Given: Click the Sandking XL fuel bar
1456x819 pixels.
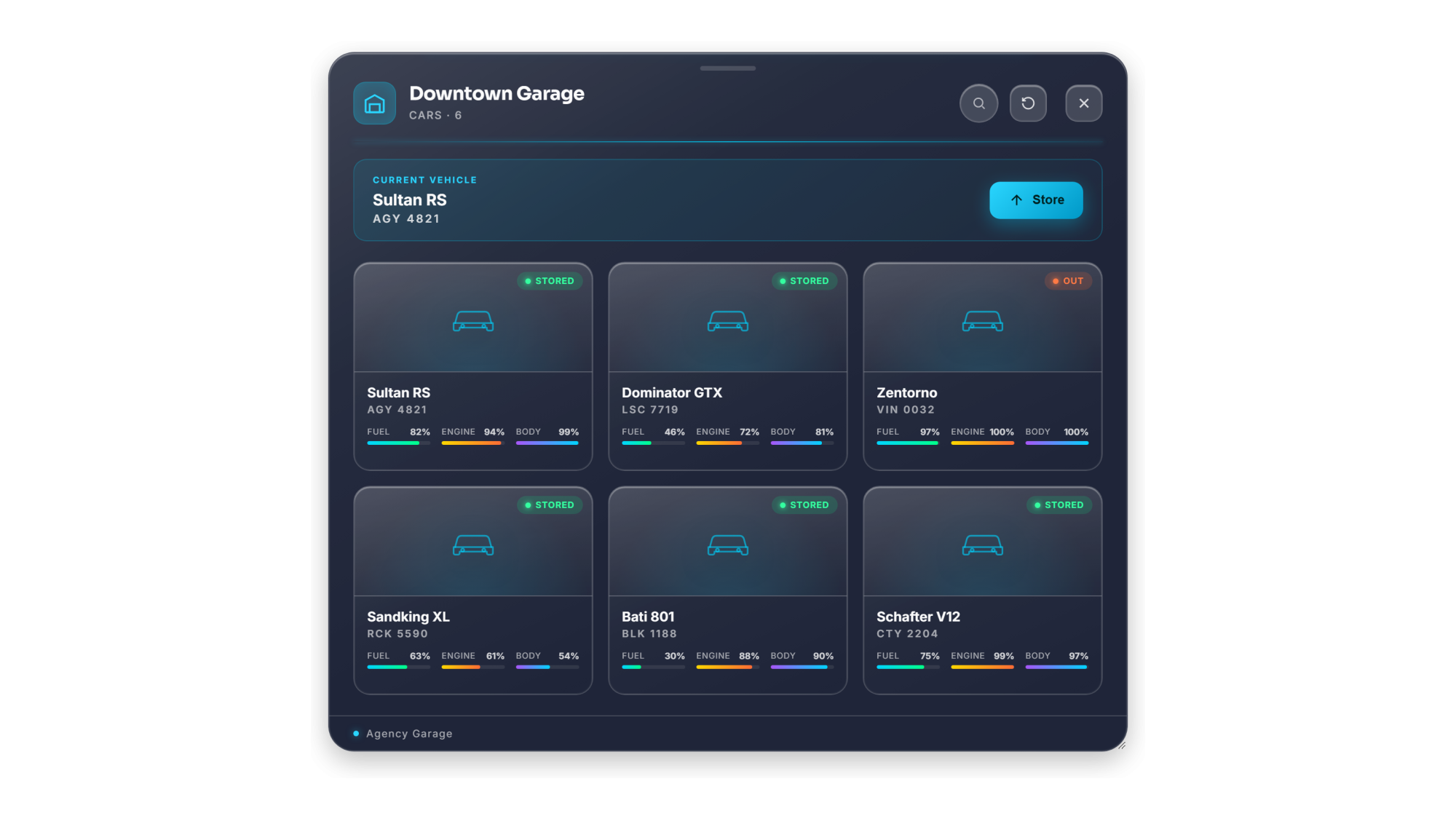Looking at the screenshot, I should click(x=398, y=667).
